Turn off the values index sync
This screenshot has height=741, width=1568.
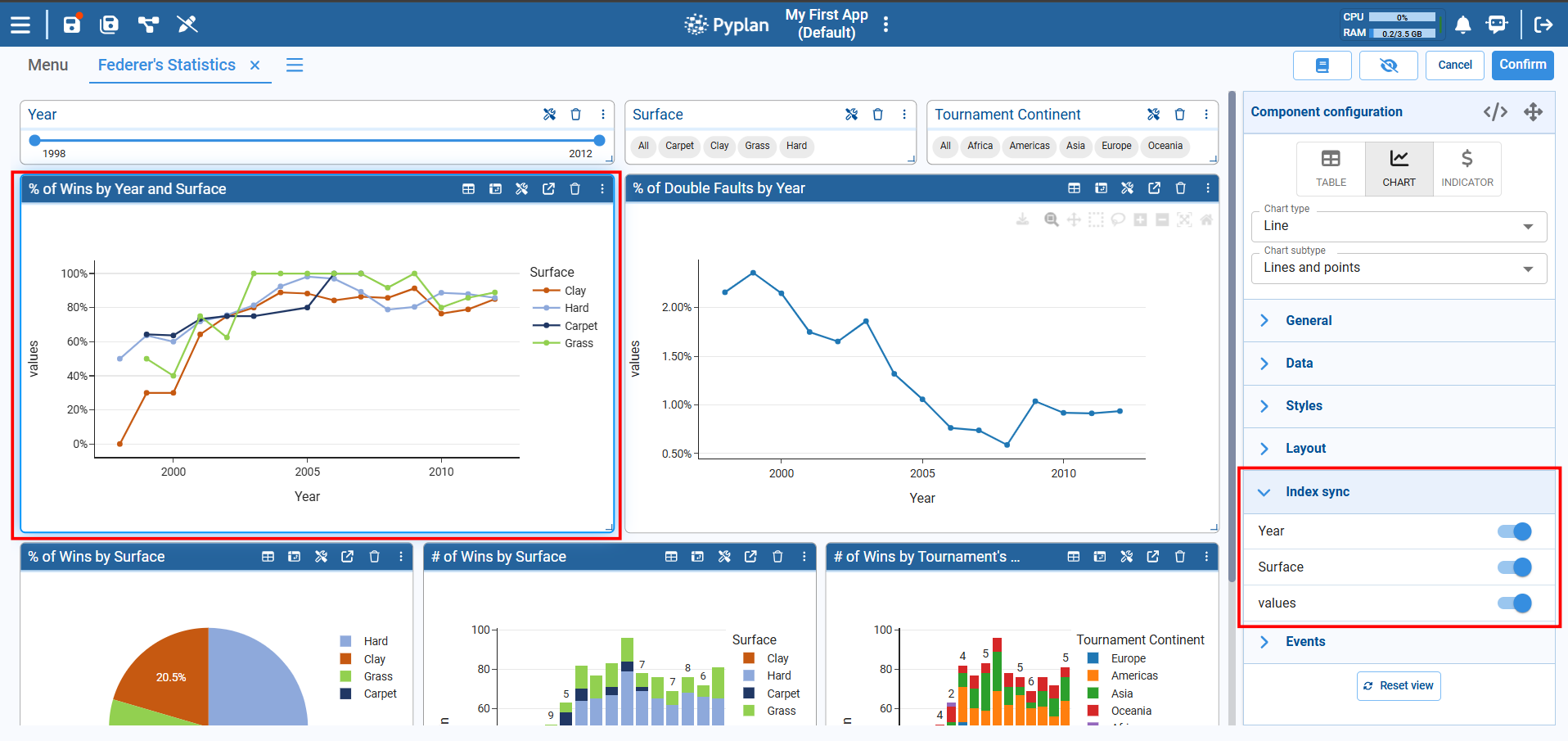(1514, 603)
